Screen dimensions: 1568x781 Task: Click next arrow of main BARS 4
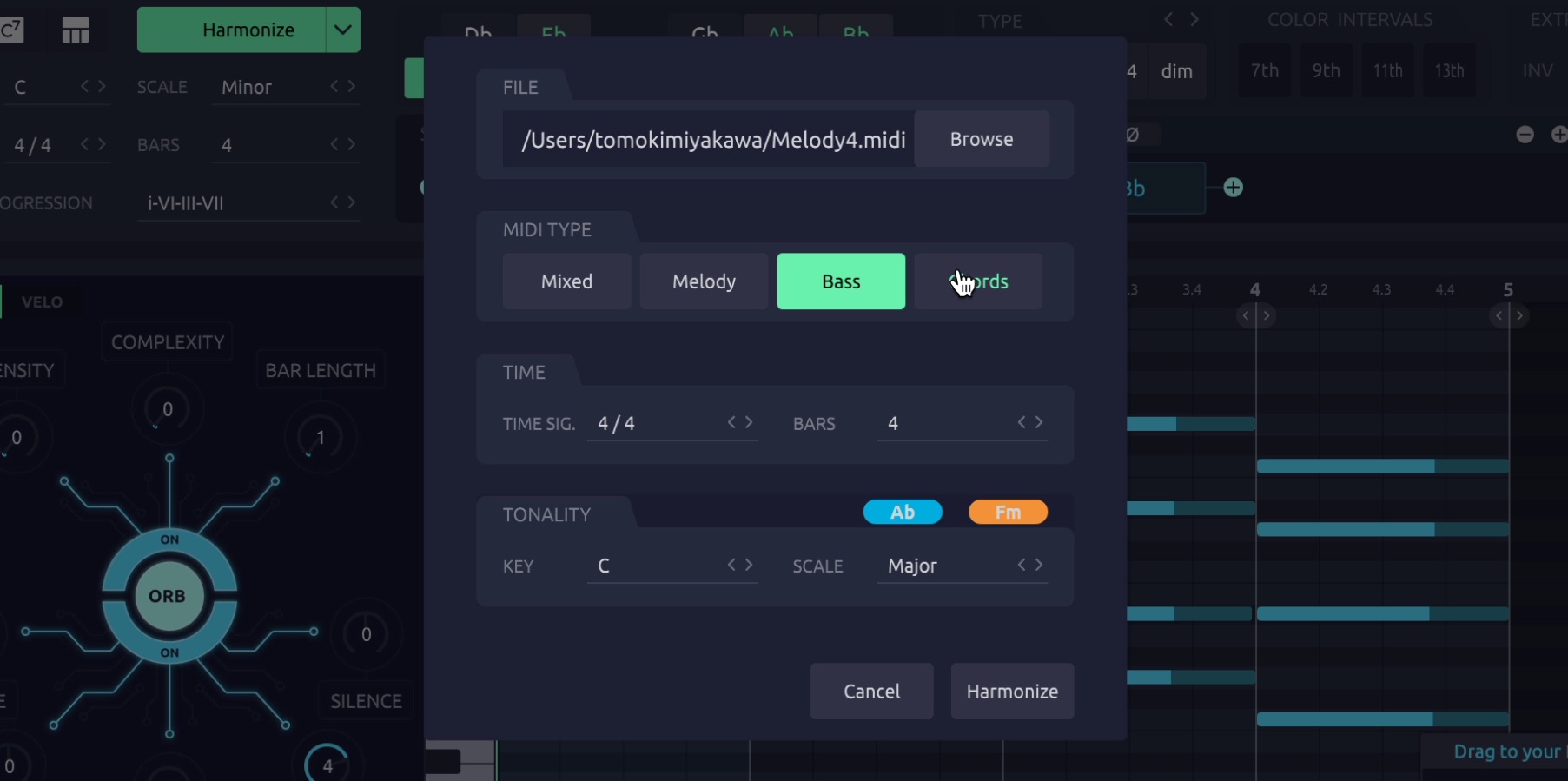point(352,144)
